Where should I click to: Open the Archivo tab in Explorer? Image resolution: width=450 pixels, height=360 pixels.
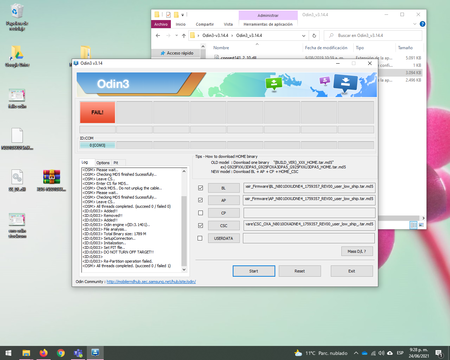161,24
